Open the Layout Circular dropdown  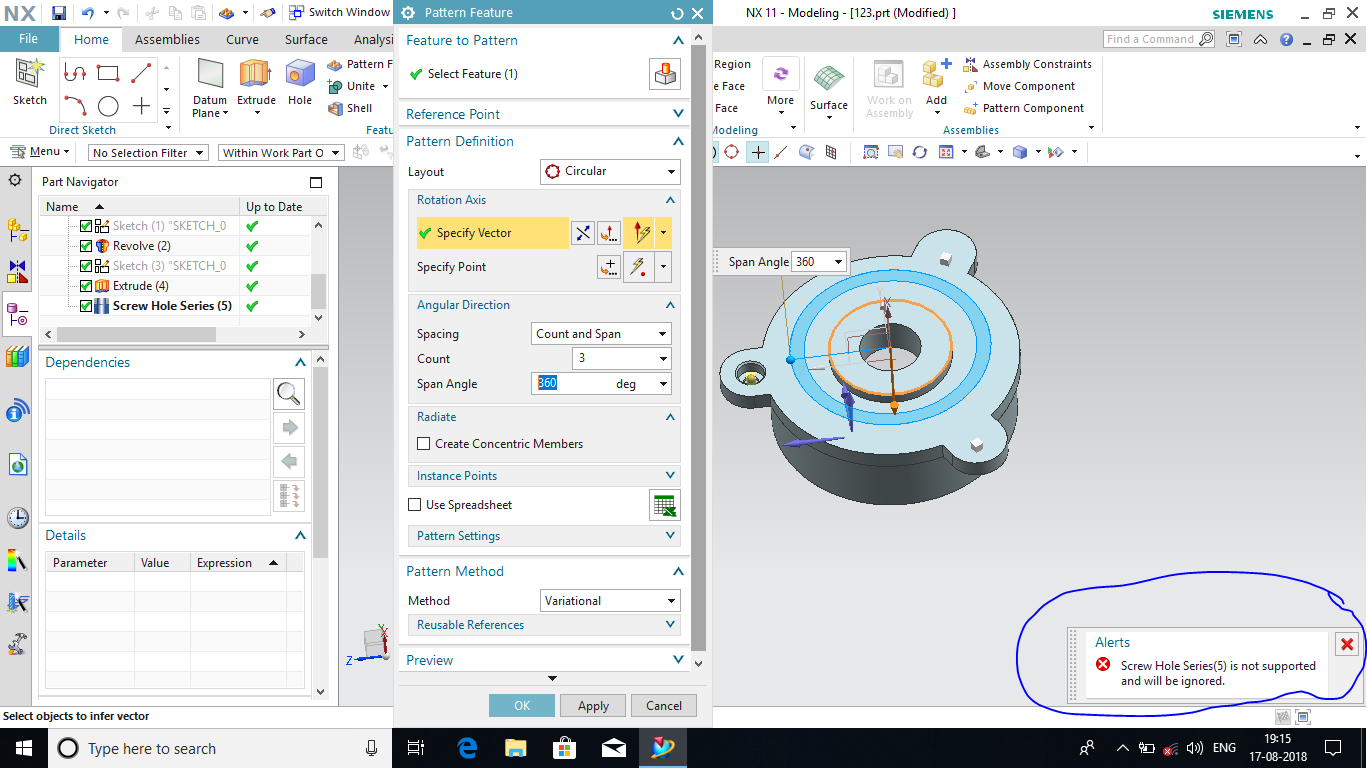click(x=610, y=171)
